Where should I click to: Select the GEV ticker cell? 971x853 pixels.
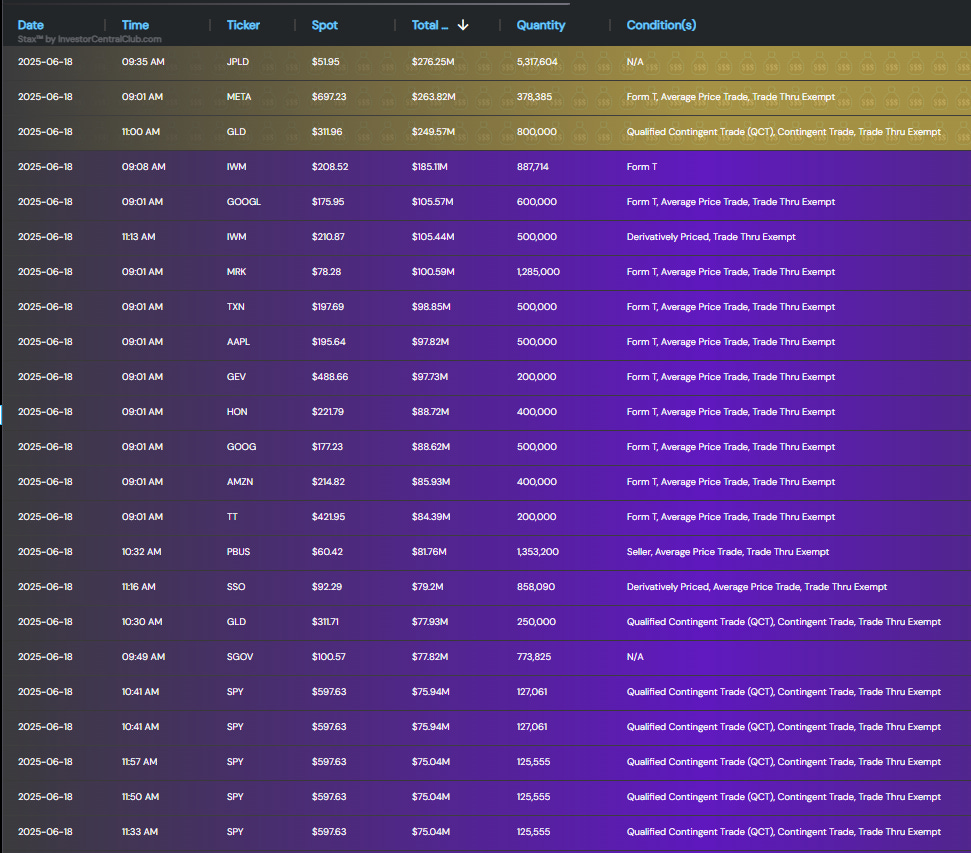point(236,377)
